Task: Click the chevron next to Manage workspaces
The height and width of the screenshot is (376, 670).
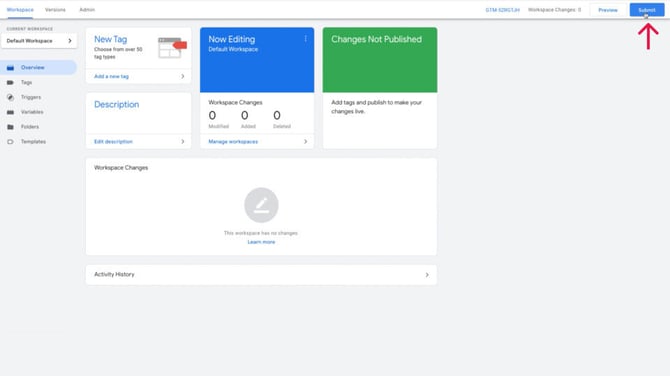Action: coord(305,141)
